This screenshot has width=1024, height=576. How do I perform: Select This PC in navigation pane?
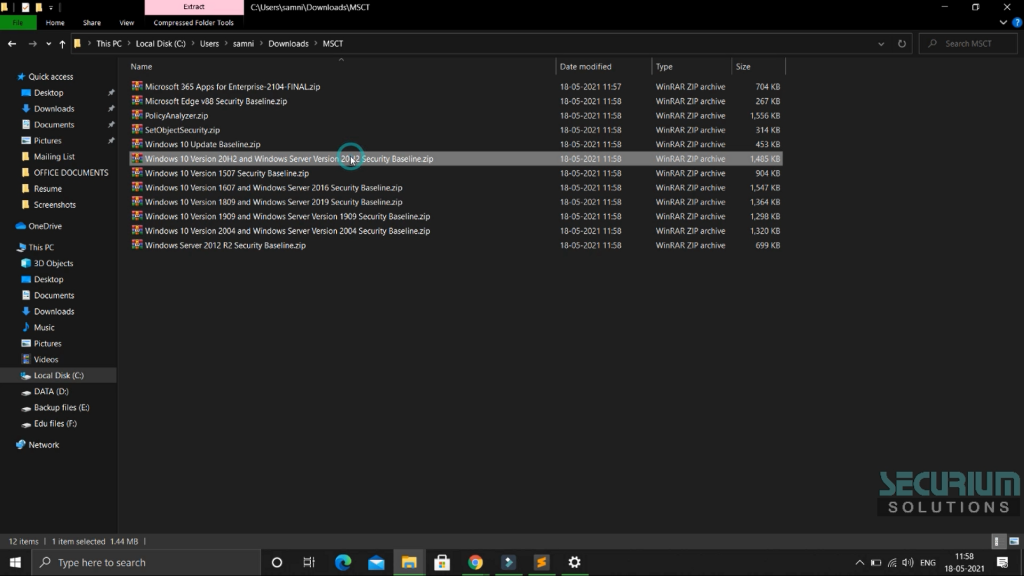pyautogui.click(x=40, y=248)
